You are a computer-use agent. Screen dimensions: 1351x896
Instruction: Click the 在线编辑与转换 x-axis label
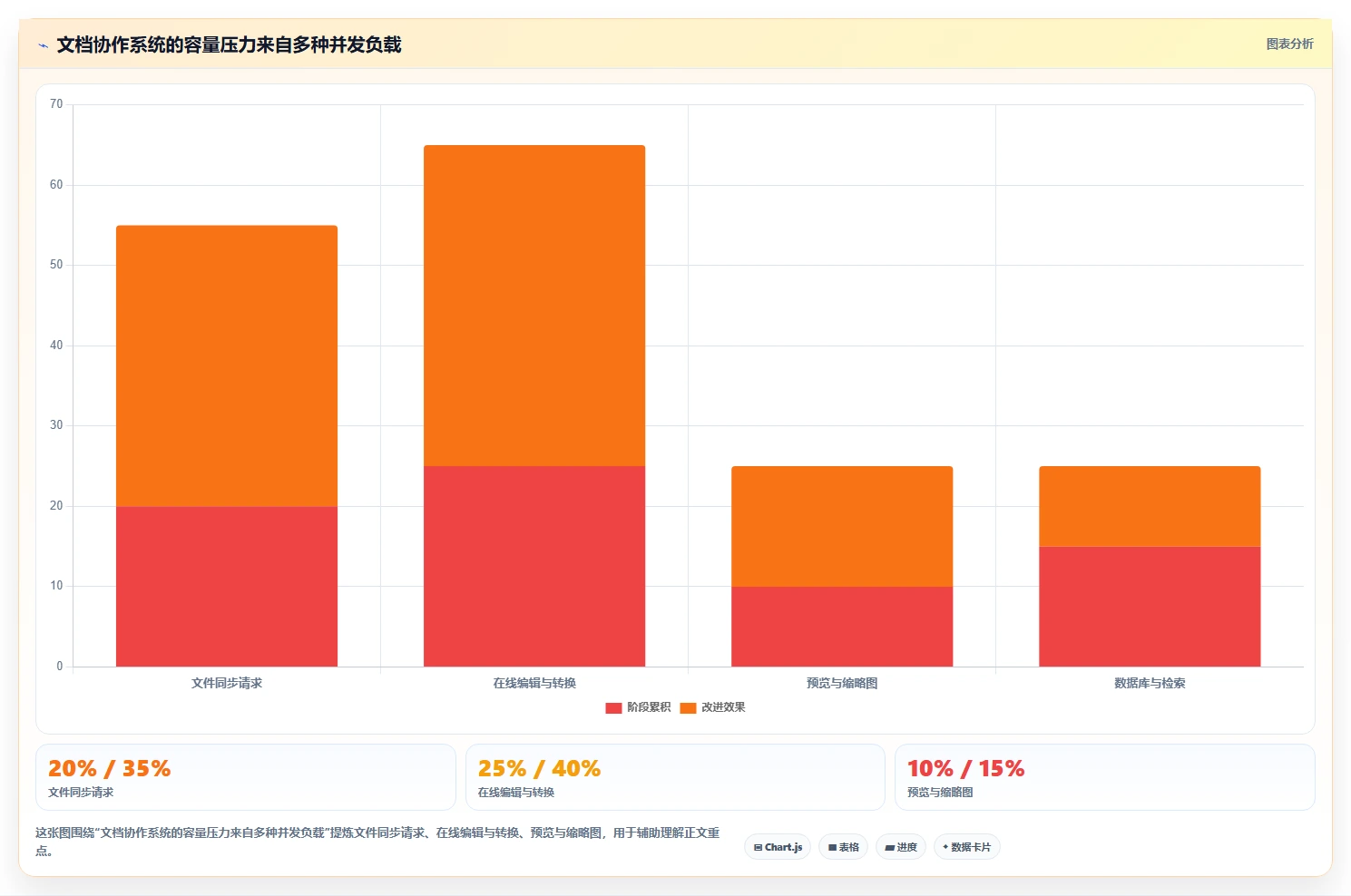tap(534, 683)
